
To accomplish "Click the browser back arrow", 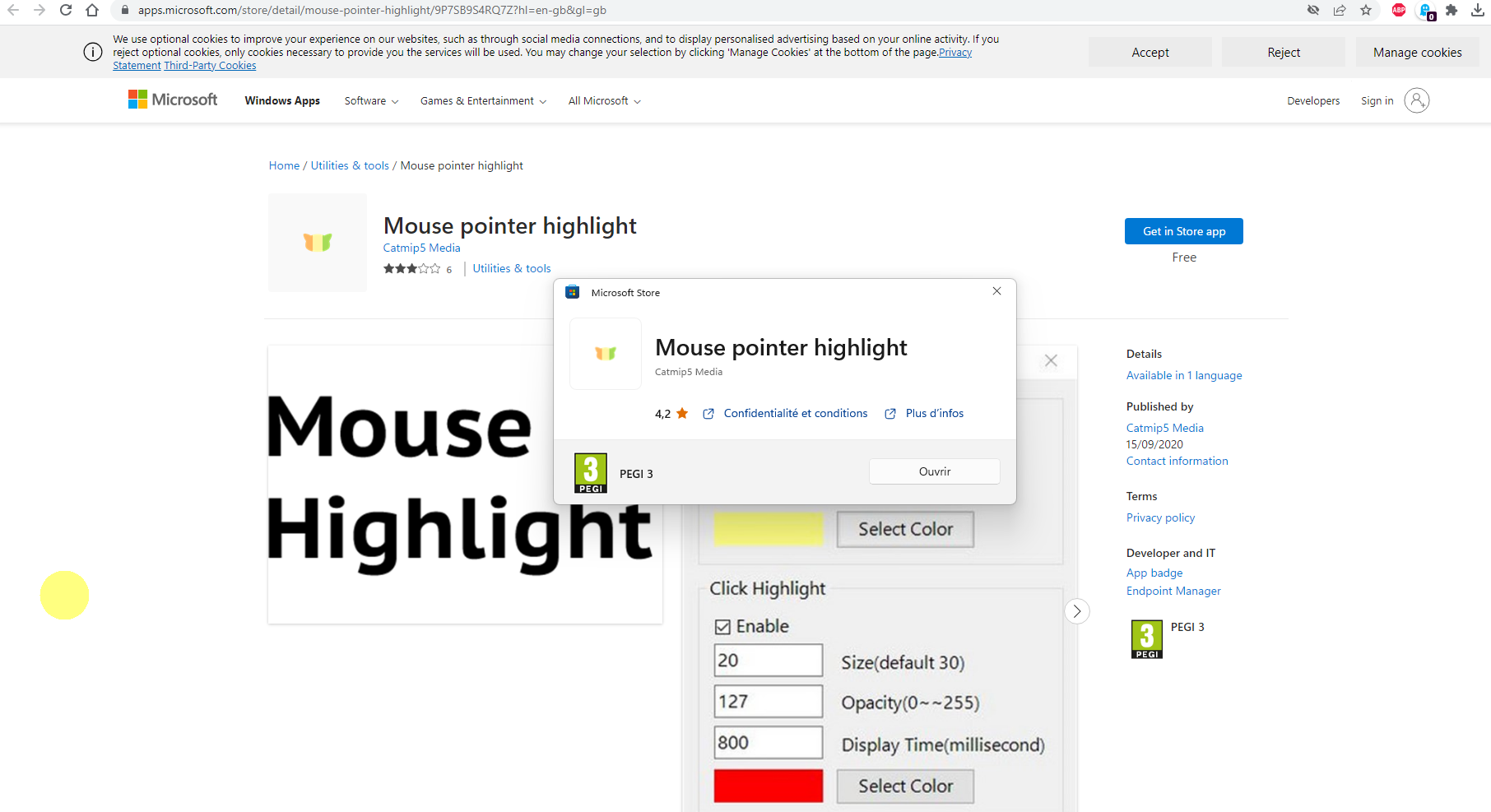I will (x=13, y=10).
